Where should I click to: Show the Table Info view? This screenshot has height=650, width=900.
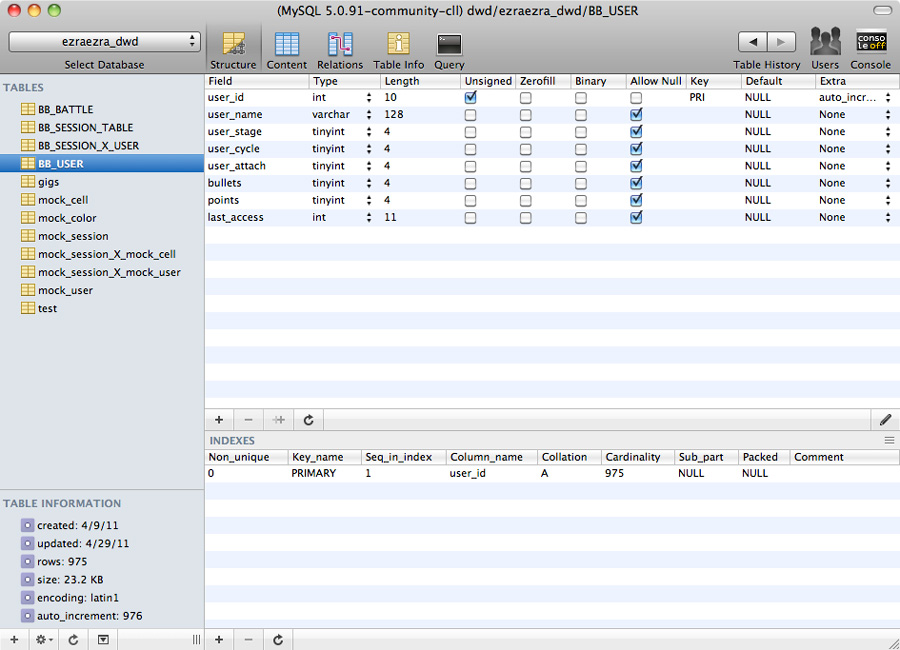(x=399, y=50)
